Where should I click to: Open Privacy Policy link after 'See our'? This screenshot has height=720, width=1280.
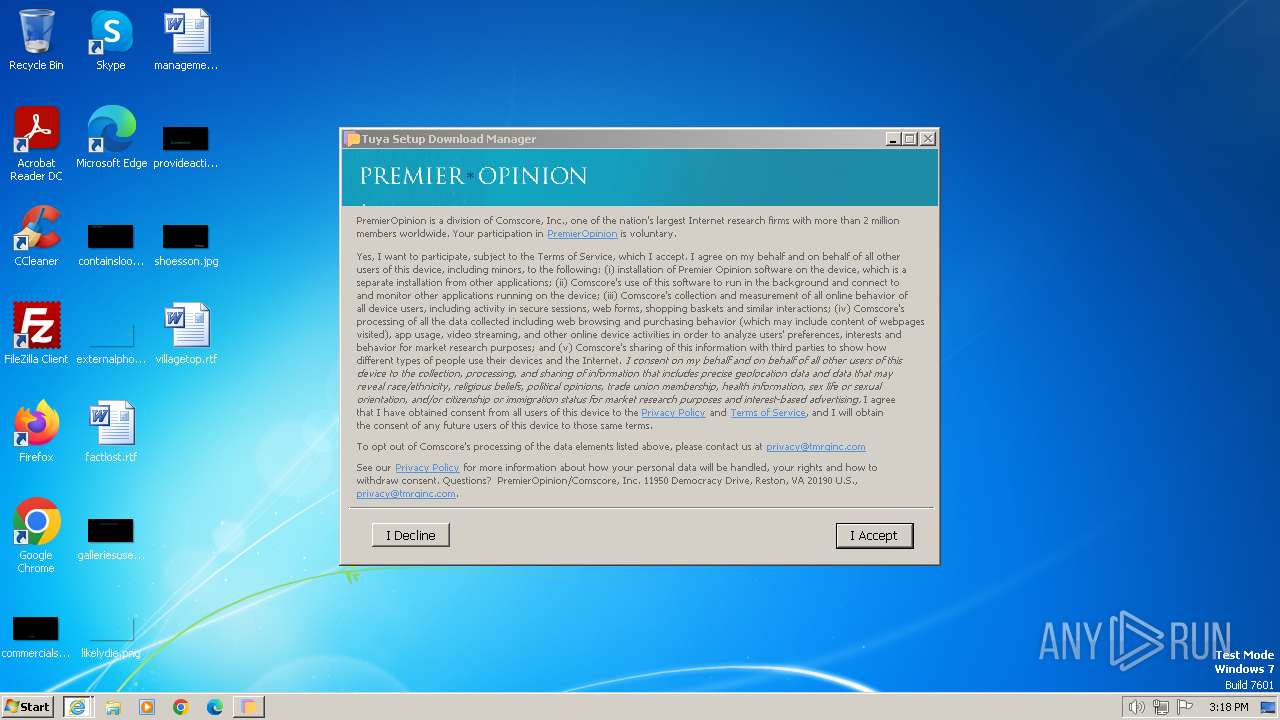(x=427, y=467)
